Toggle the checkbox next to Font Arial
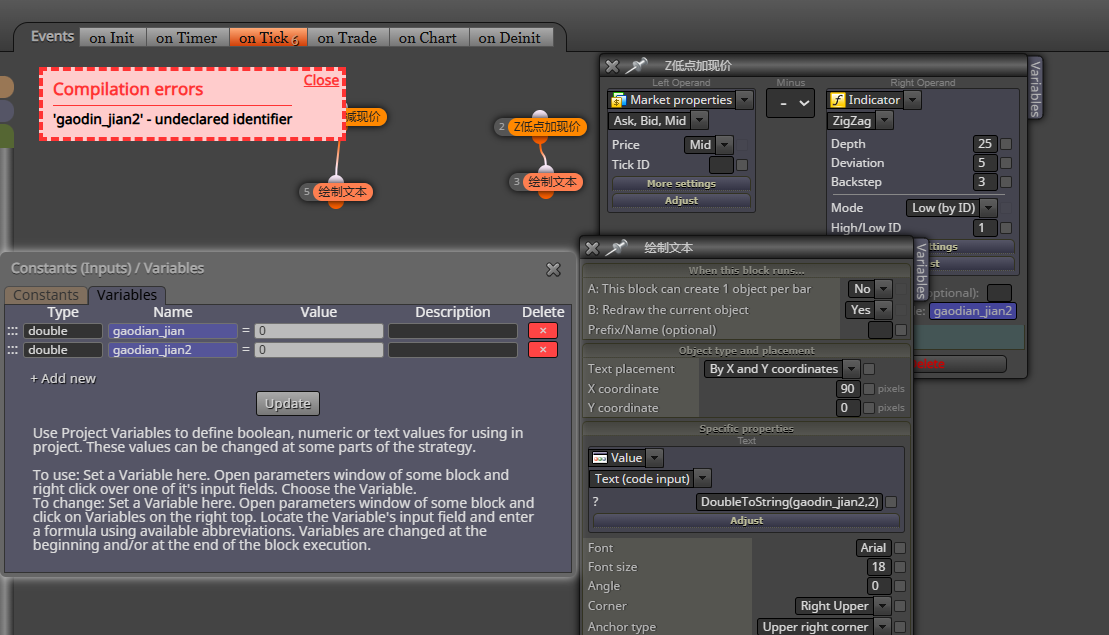This screenshot has width=1109, height=635. [x=900, y=547]
